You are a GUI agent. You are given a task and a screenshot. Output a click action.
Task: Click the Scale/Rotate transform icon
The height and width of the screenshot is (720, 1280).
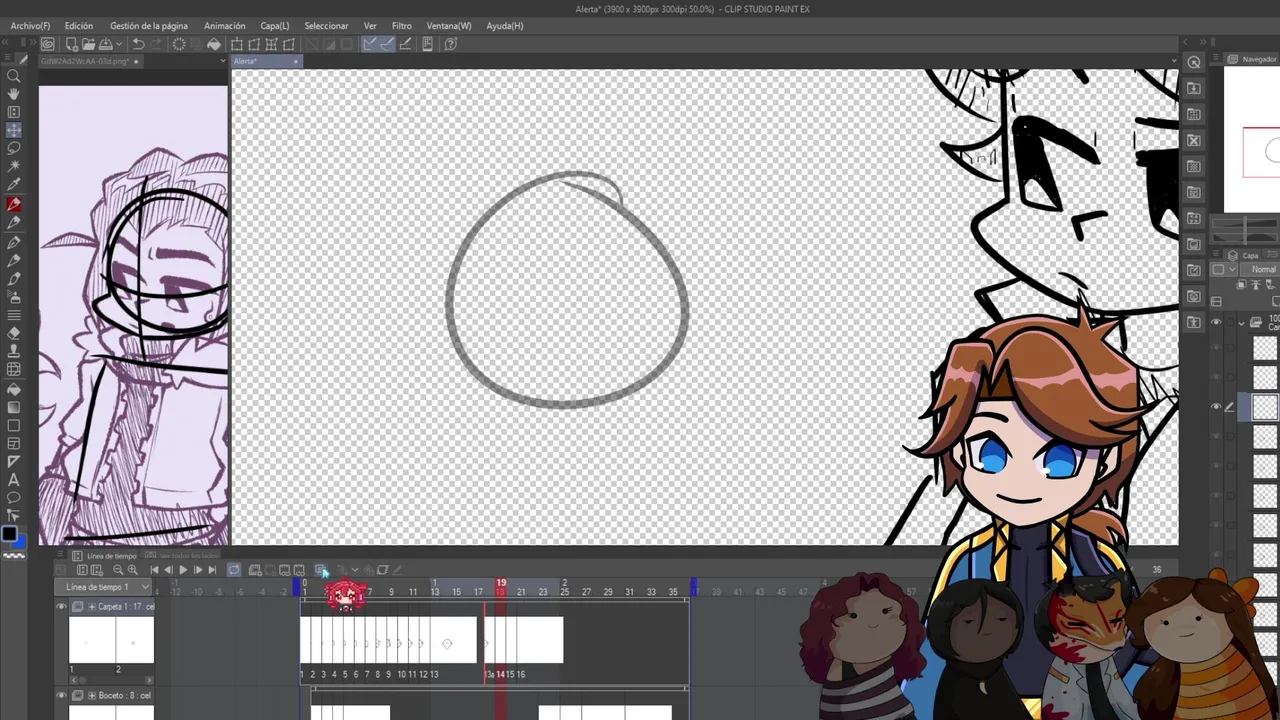pyautogui.click(x=237, y=44)
